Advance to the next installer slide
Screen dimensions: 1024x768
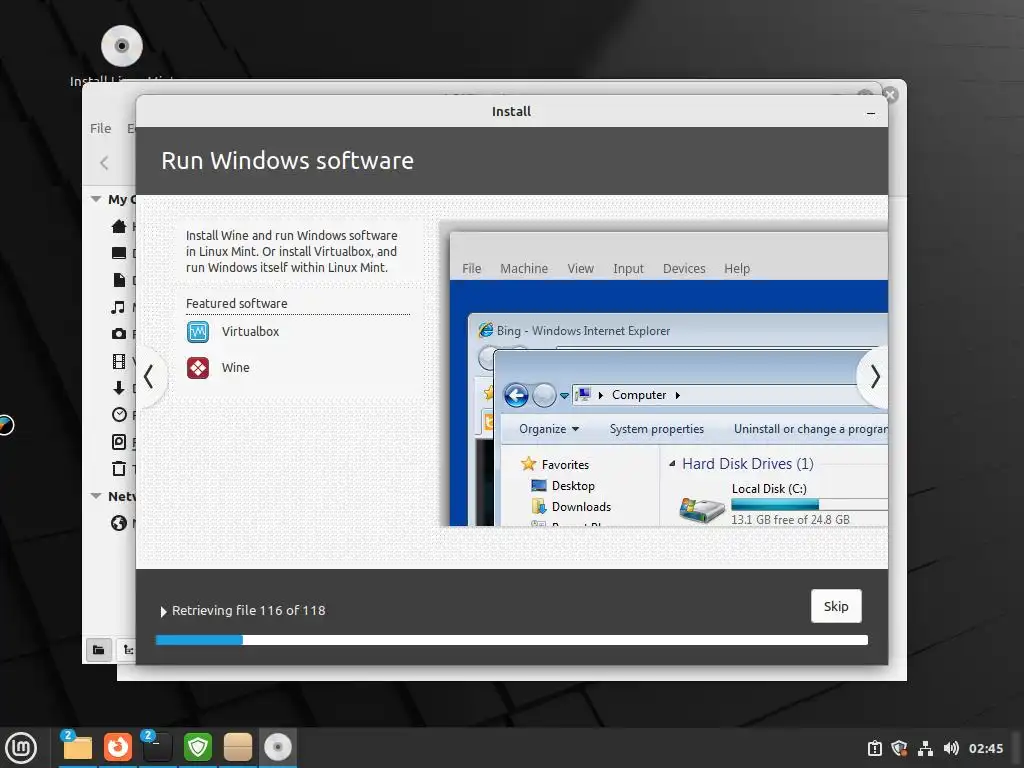coord(874,377)
